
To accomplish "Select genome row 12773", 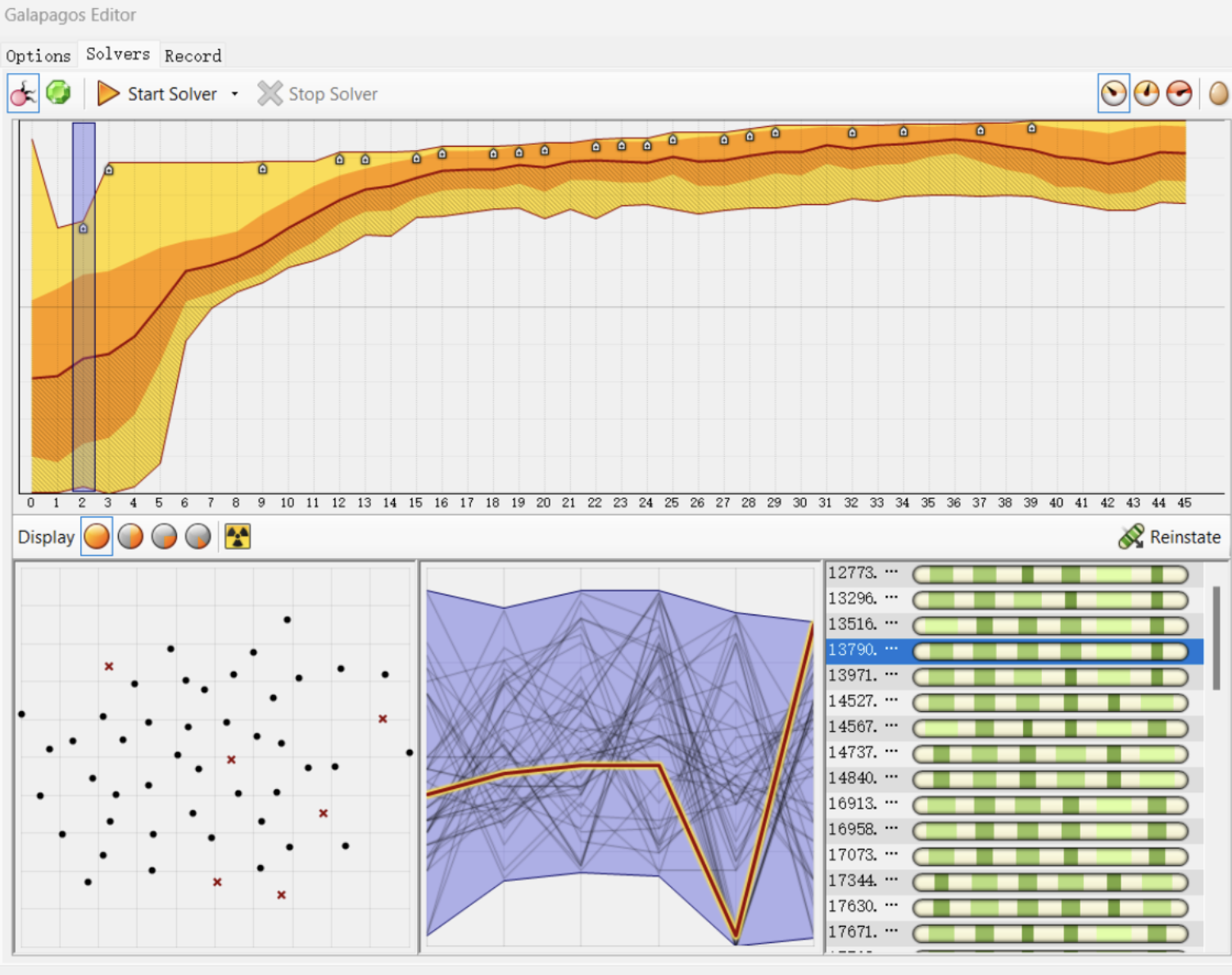I will [1014, 574].
